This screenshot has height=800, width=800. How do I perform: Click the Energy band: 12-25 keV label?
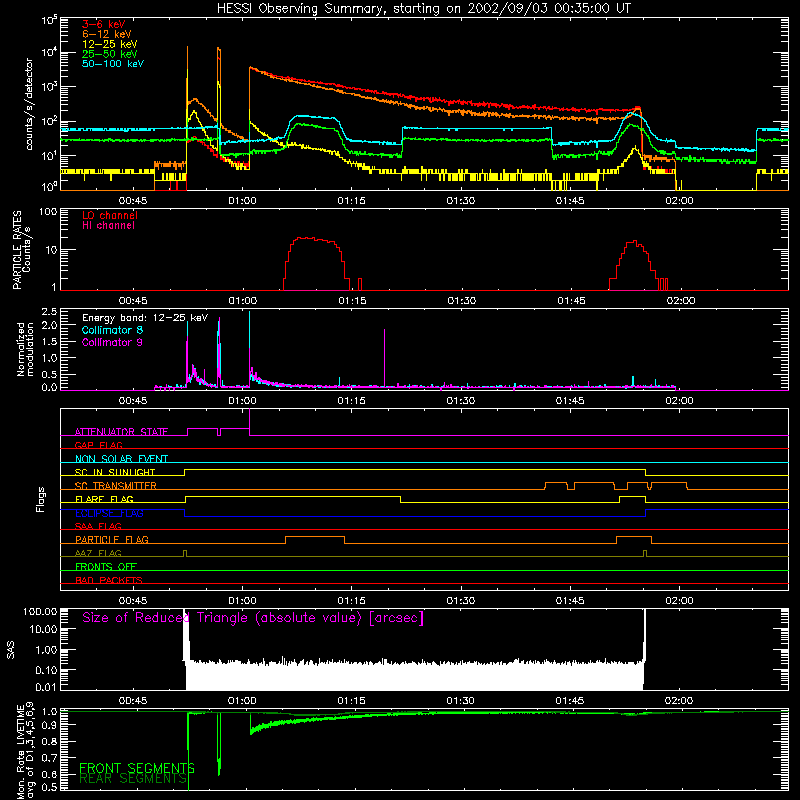(145, 318)
